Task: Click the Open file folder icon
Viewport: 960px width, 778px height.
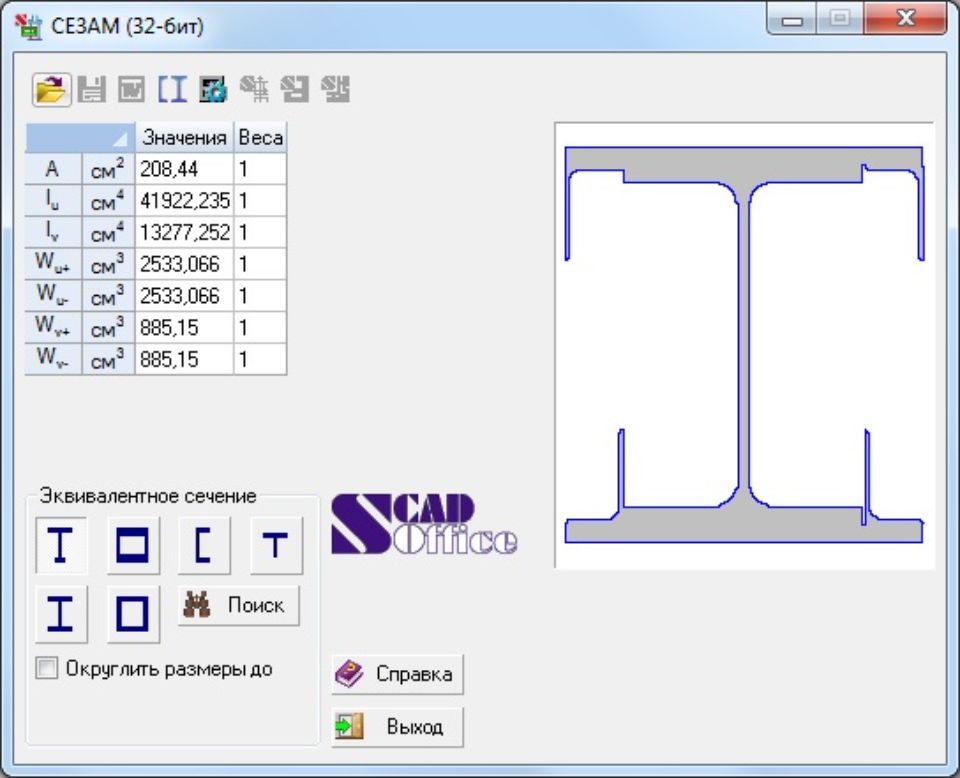Action: (50, 90)
